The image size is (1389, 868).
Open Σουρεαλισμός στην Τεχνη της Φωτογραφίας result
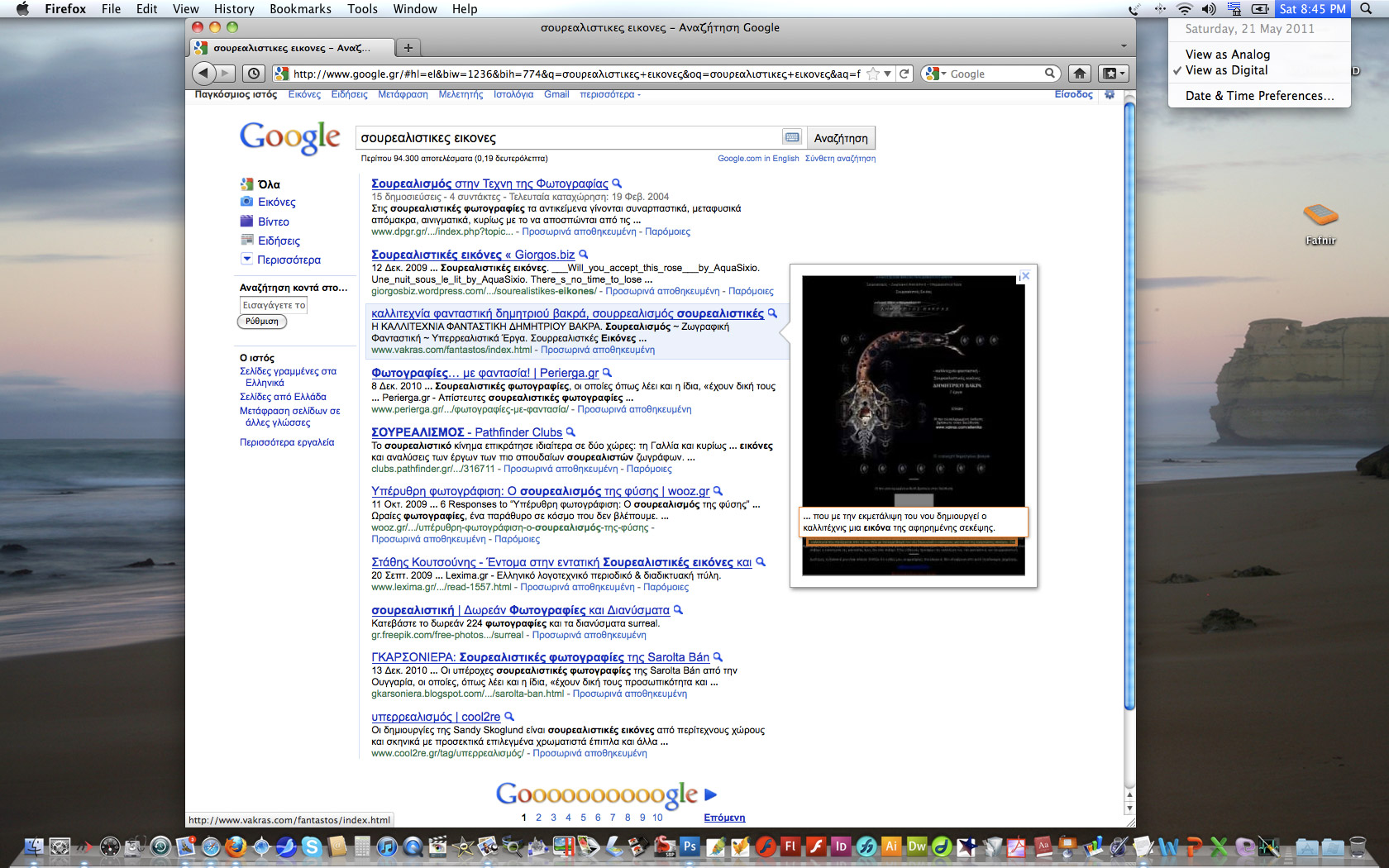(489, 184)
